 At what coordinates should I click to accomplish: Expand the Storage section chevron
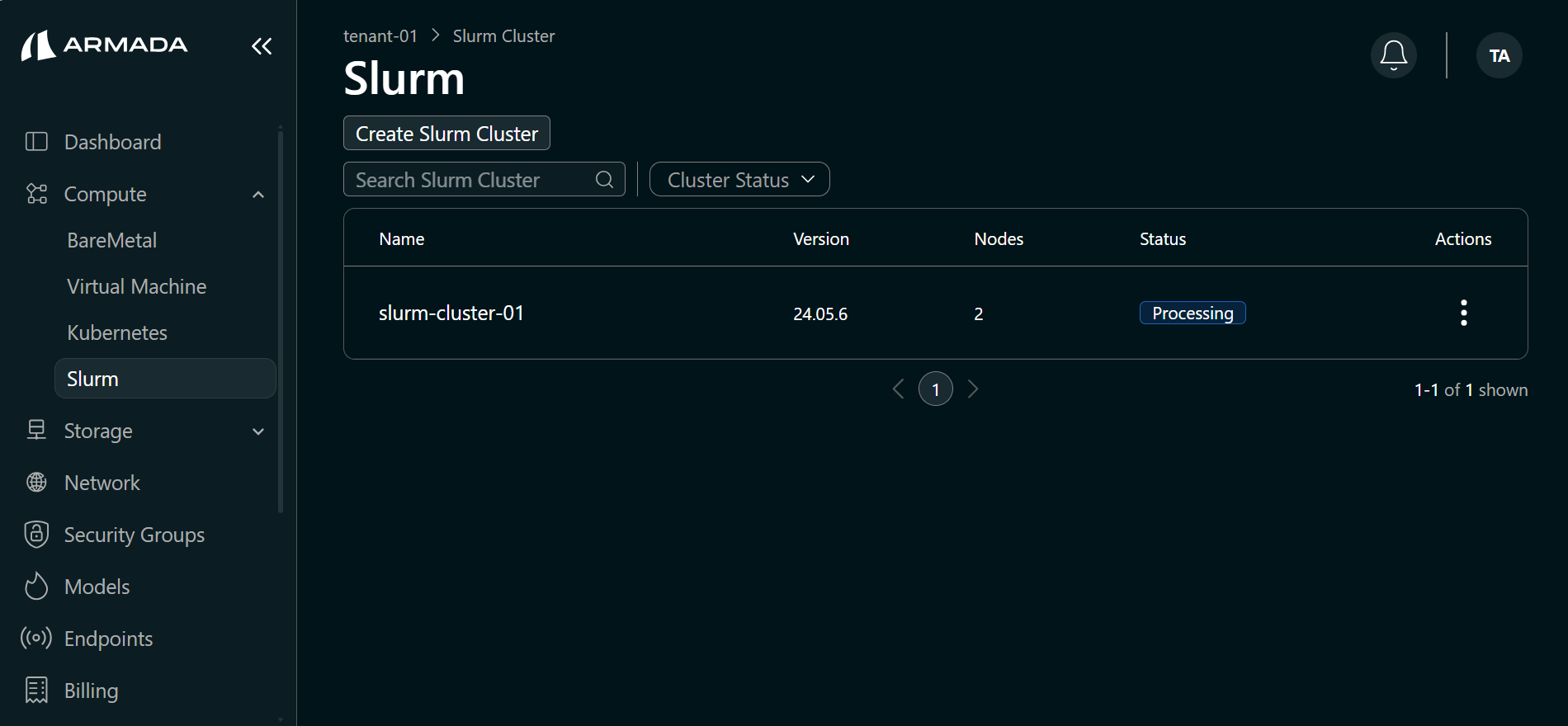[x=258, y=431]
